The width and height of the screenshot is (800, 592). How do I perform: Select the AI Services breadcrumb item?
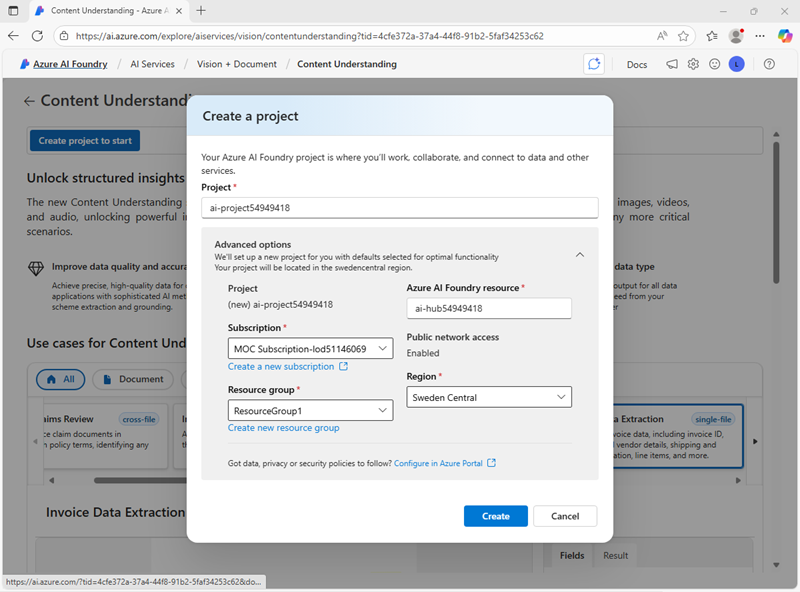point(152,64)
